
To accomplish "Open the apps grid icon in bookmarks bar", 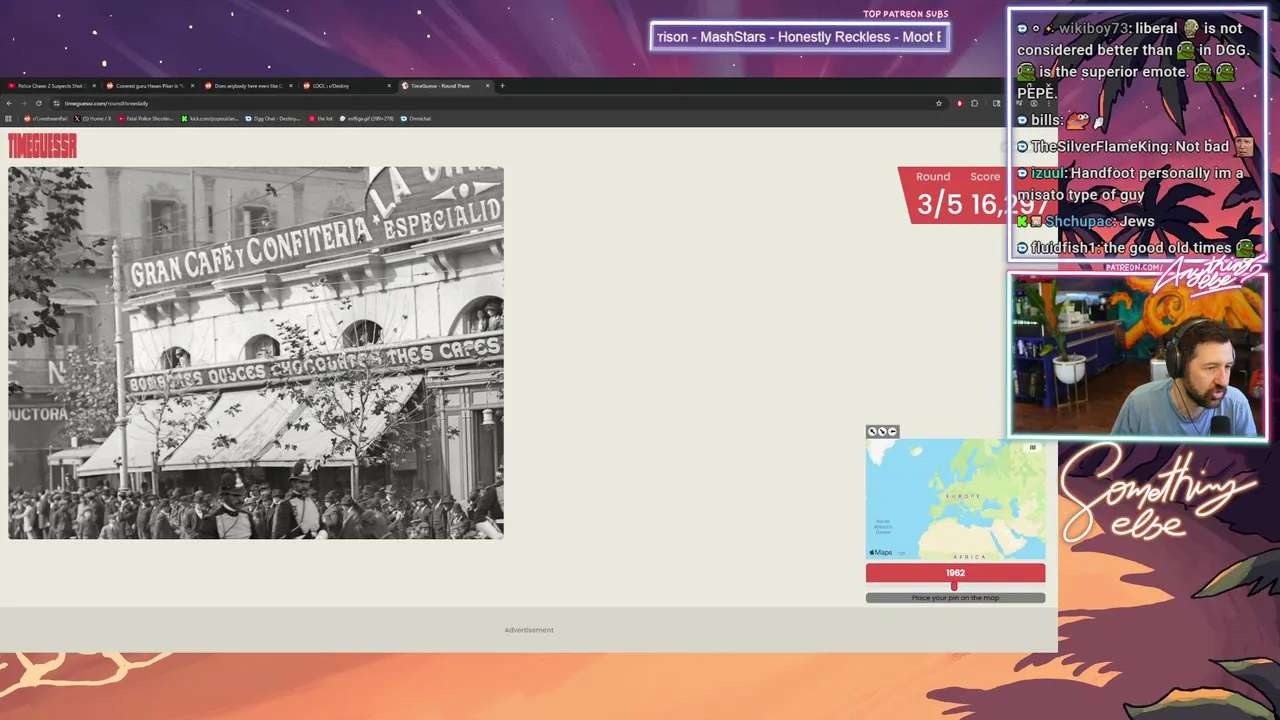I will click(x=9, y=118).
